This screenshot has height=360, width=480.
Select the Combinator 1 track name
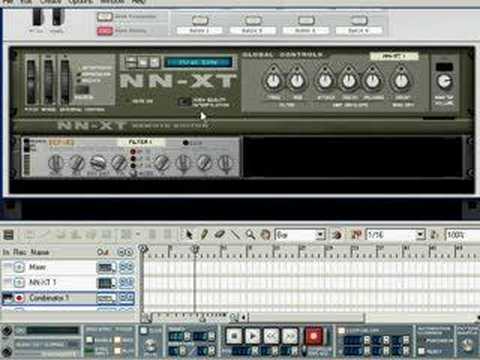(49, 298)
